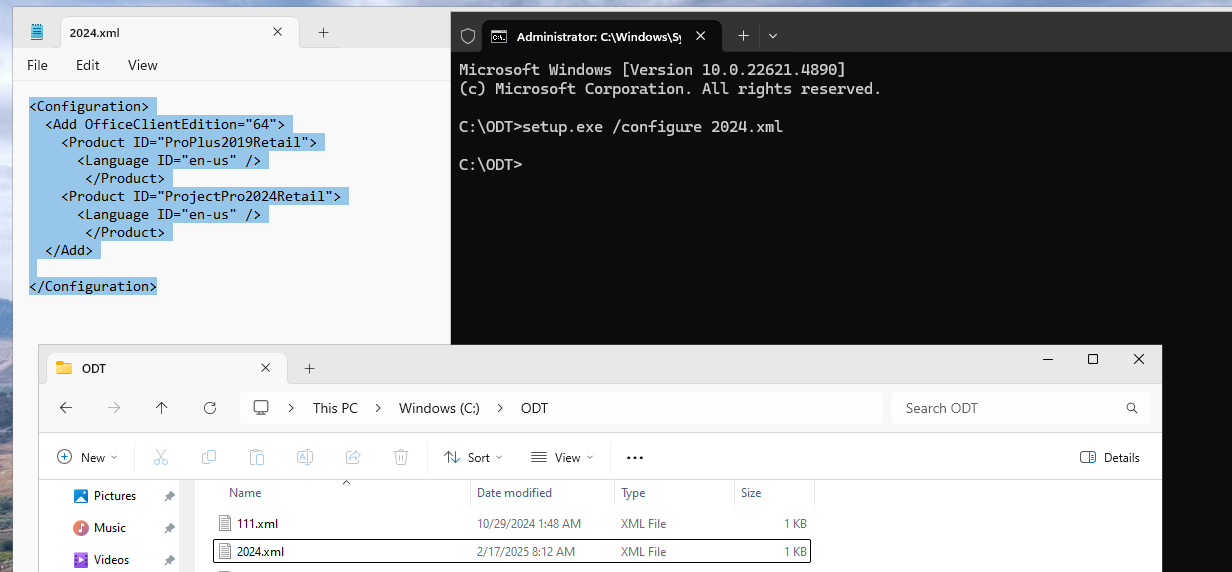
Task: Click the closing Configuration tag line
Action: [x=93, y=286]
